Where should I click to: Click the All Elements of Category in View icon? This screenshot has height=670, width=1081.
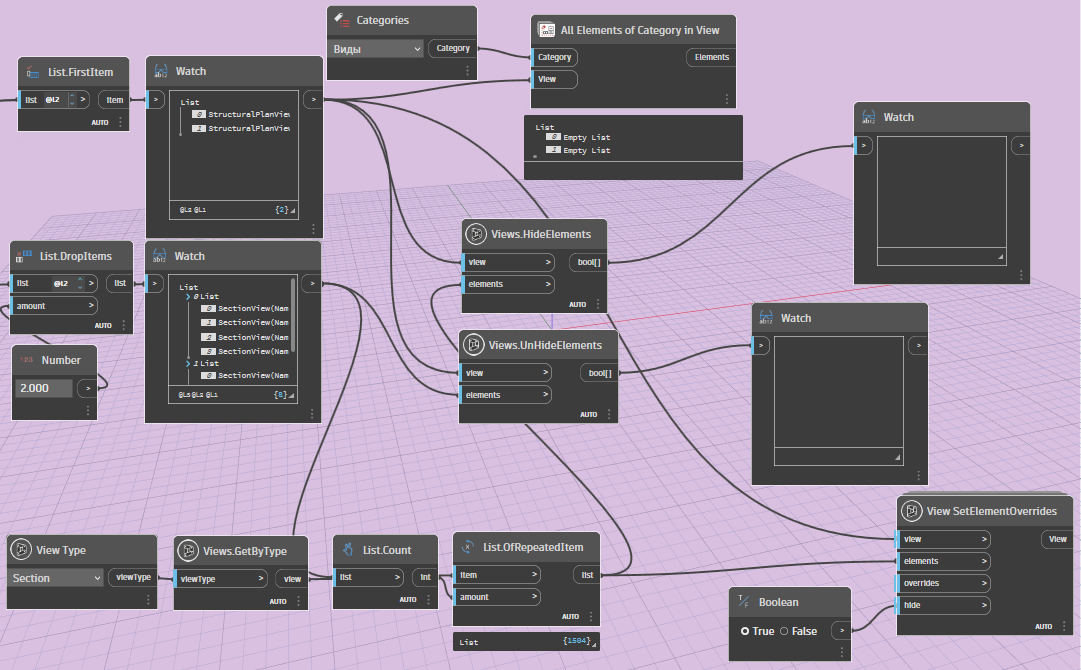tap(546, 29)
